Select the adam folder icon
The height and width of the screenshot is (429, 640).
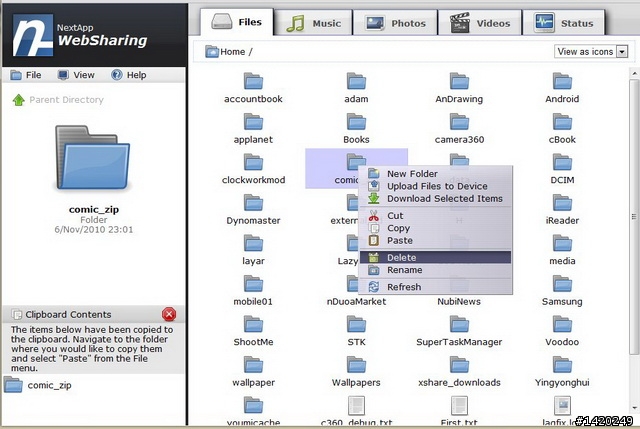pyautogui.click(x=356, y=81)
